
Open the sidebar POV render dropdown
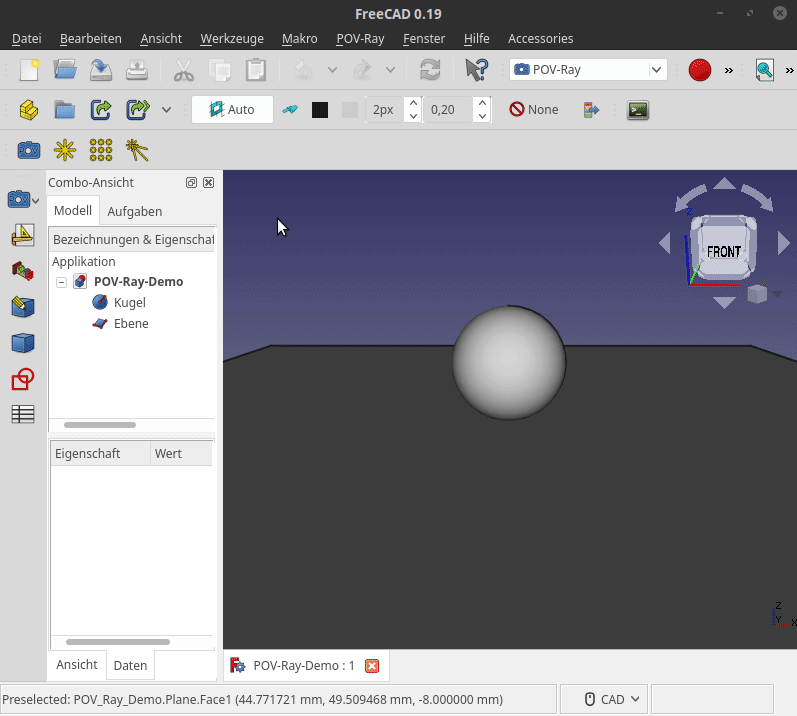point(36,201)
